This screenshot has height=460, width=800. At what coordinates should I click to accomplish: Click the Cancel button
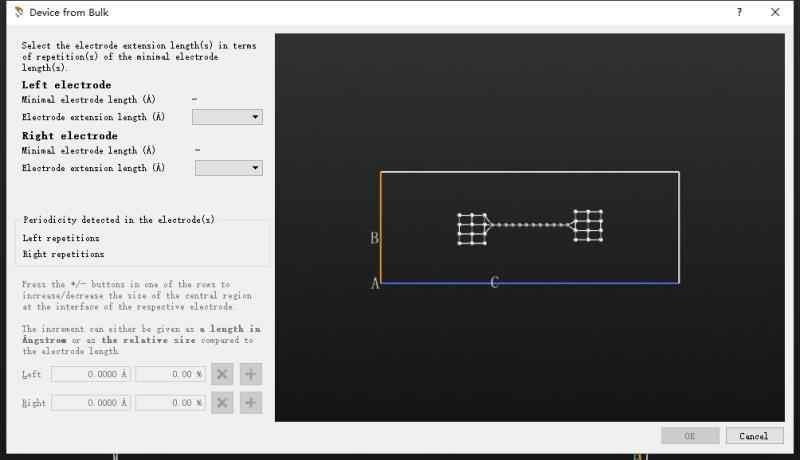click(x=754, y=436)
